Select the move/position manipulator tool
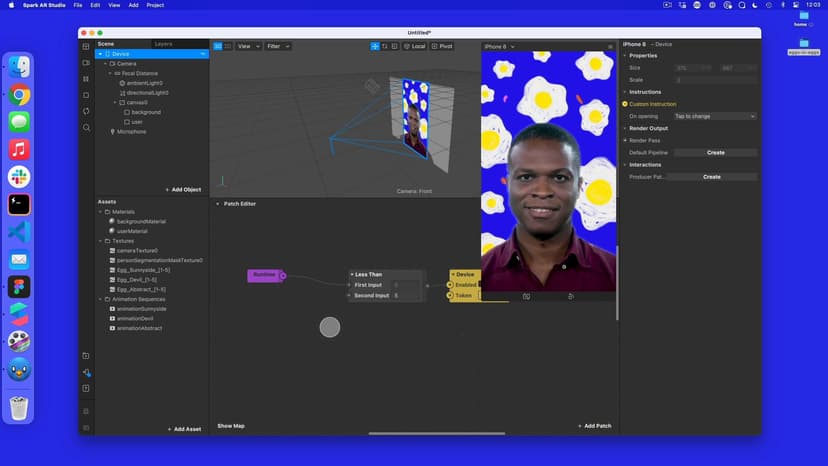 pyautogui.click(x=375, y=46)
